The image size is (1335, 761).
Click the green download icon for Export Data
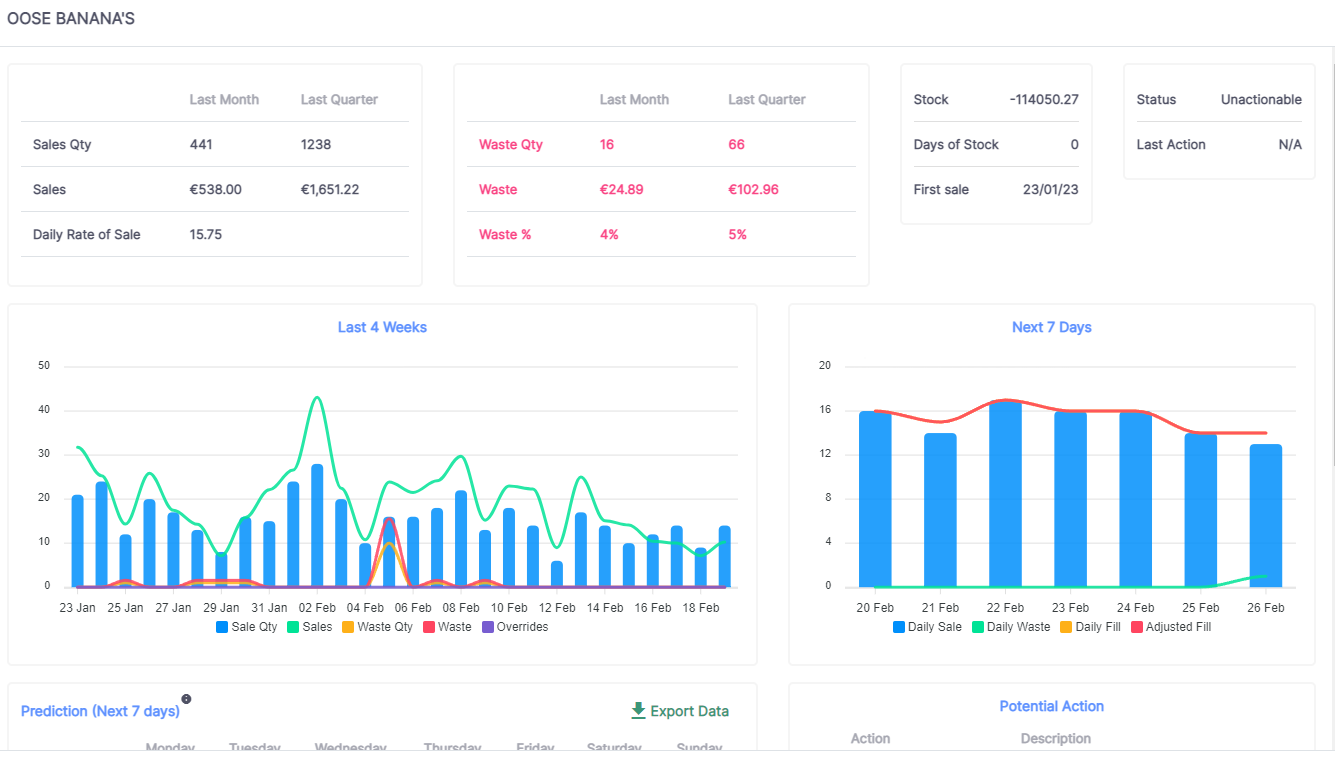point(638,711)
